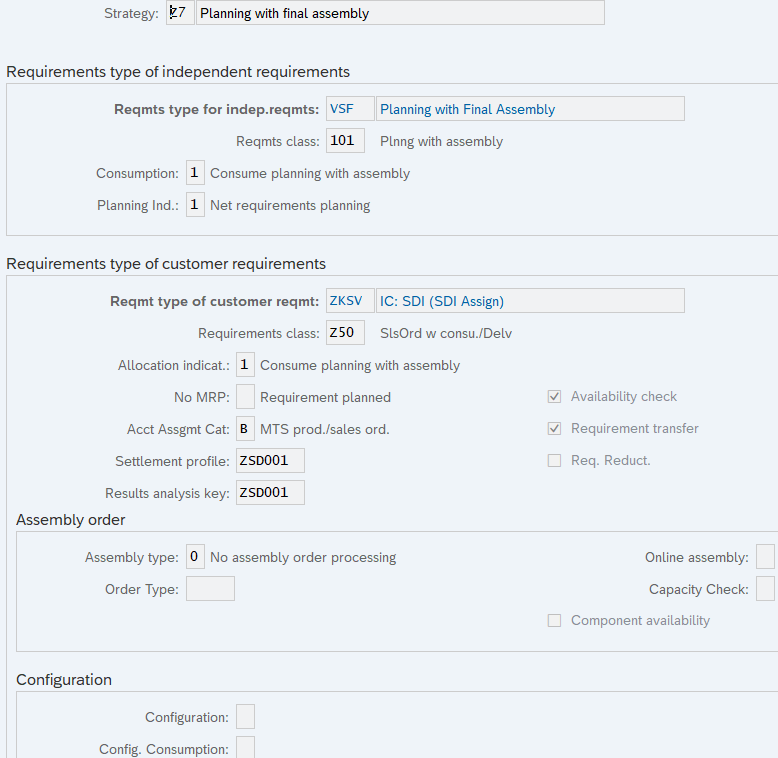Focus the Consumption indicator field
Screen dimensions: 778x758
tap(195, 173)
